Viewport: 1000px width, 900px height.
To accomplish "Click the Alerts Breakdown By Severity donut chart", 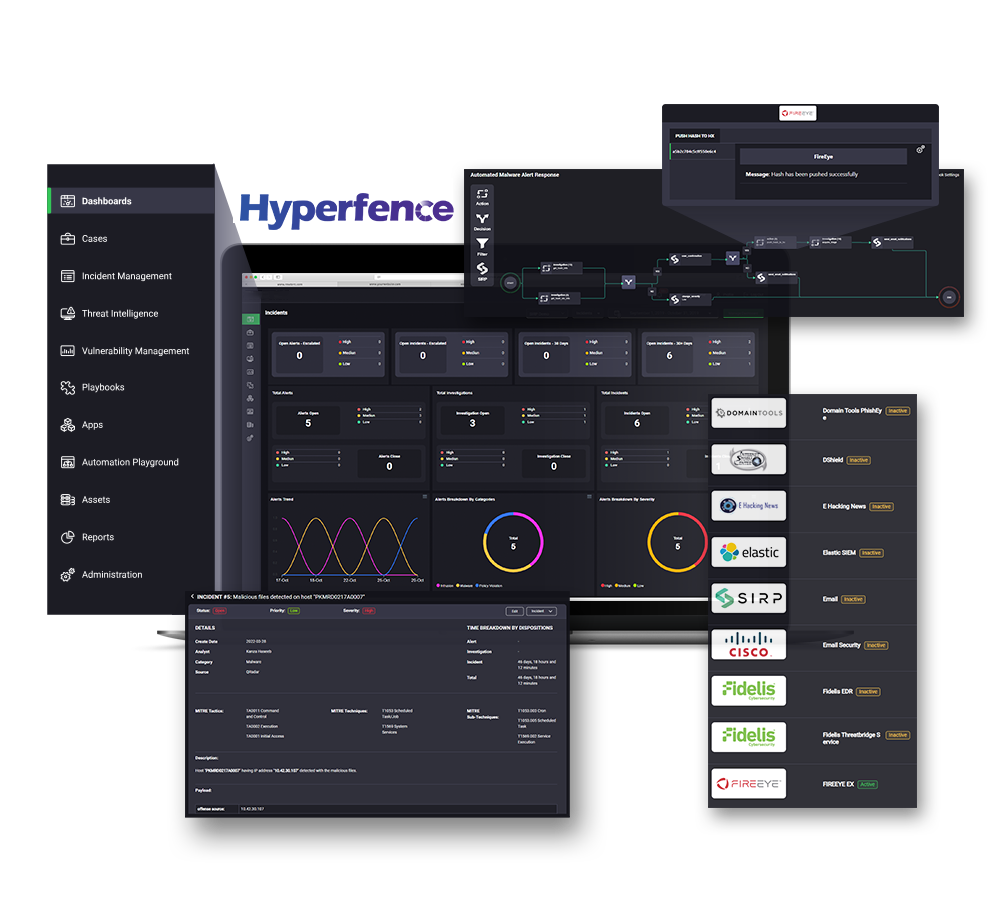I will click(x=677, y=545).
